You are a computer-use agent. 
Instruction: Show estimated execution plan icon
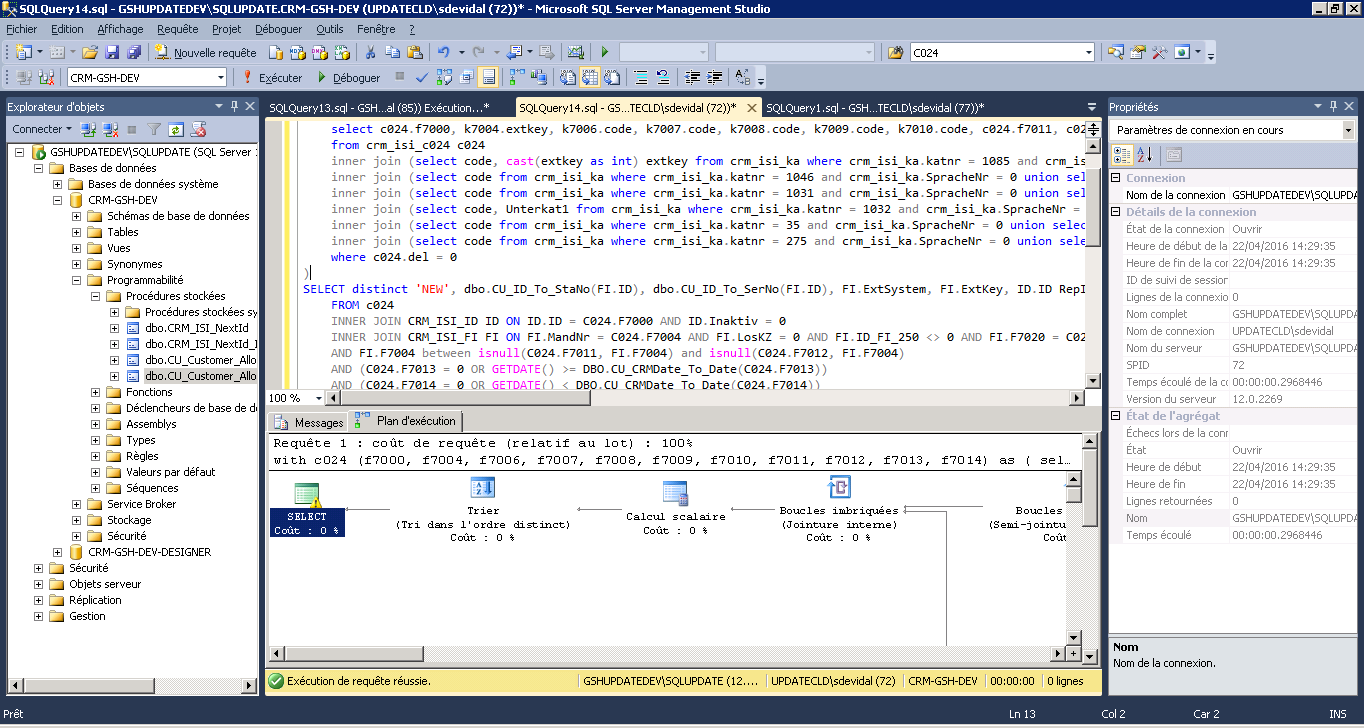pyautogui.click(x=444, y=77)
